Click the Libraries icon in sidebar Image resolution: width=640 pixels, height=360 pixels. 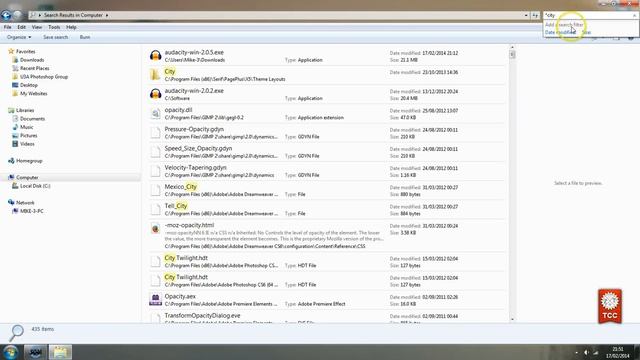tap(11, 110)
